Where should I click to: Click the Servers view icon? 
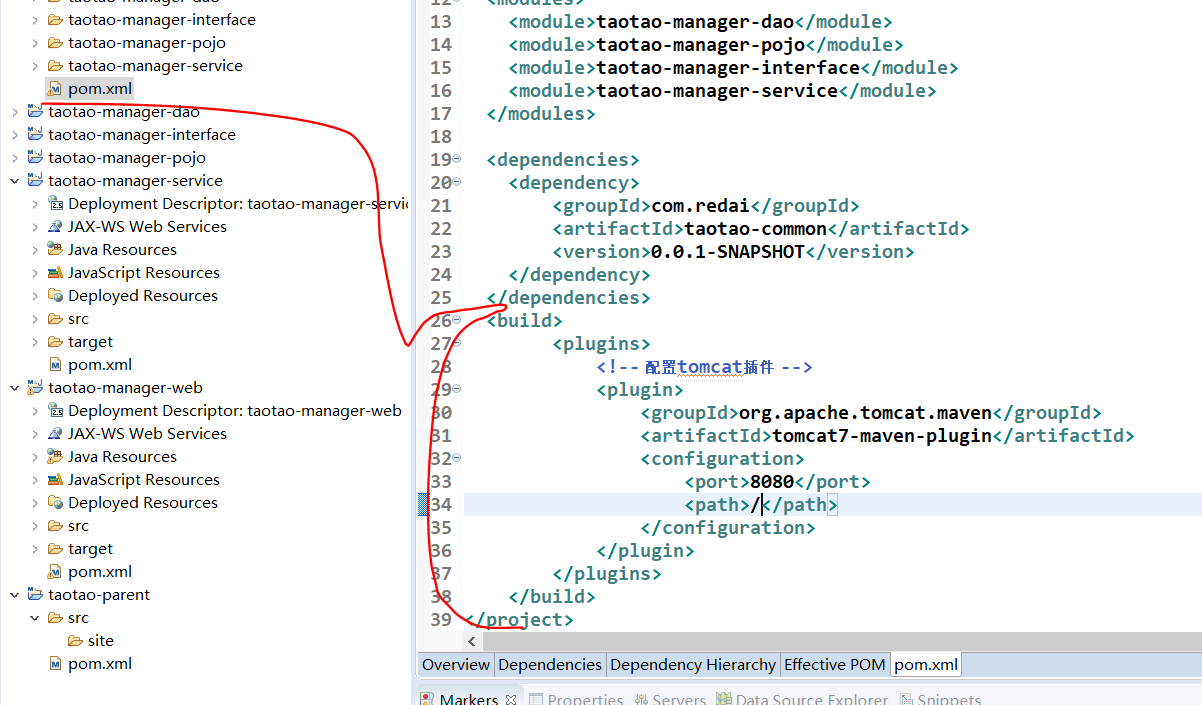[641, 699]
